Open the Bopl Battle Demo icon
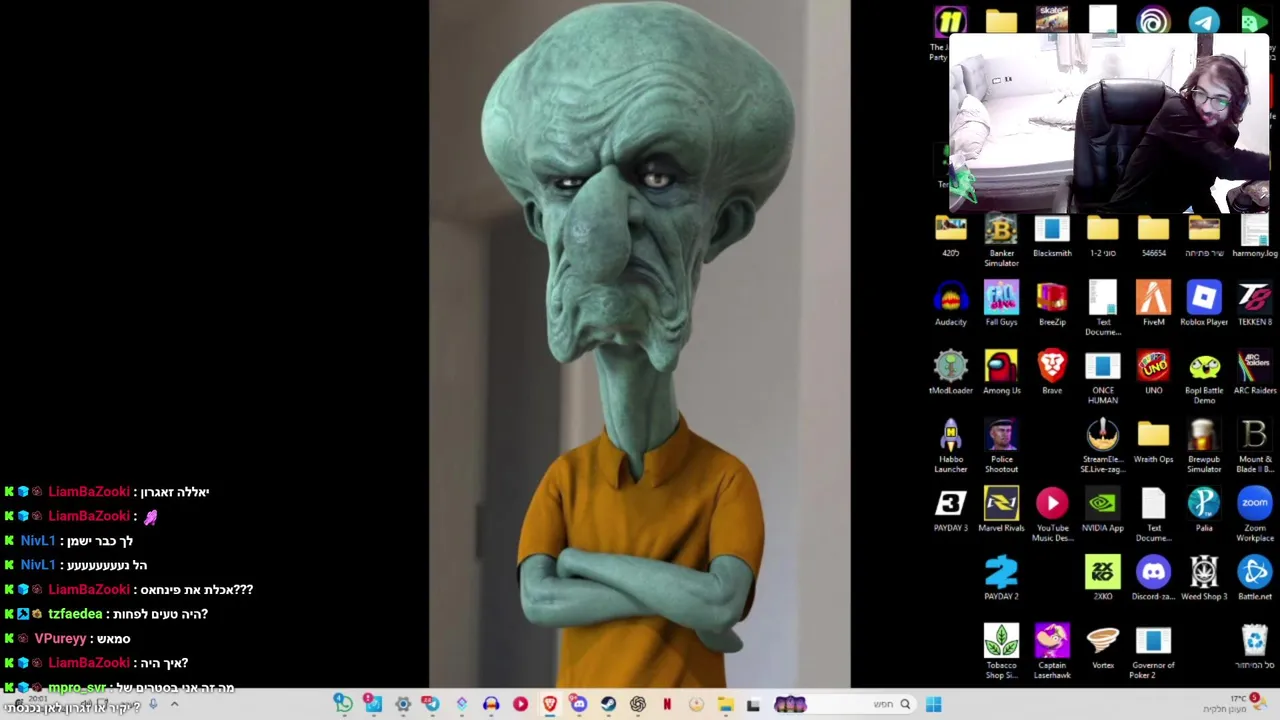This screenshot has height=720, width=1280. click(1204, 378)
